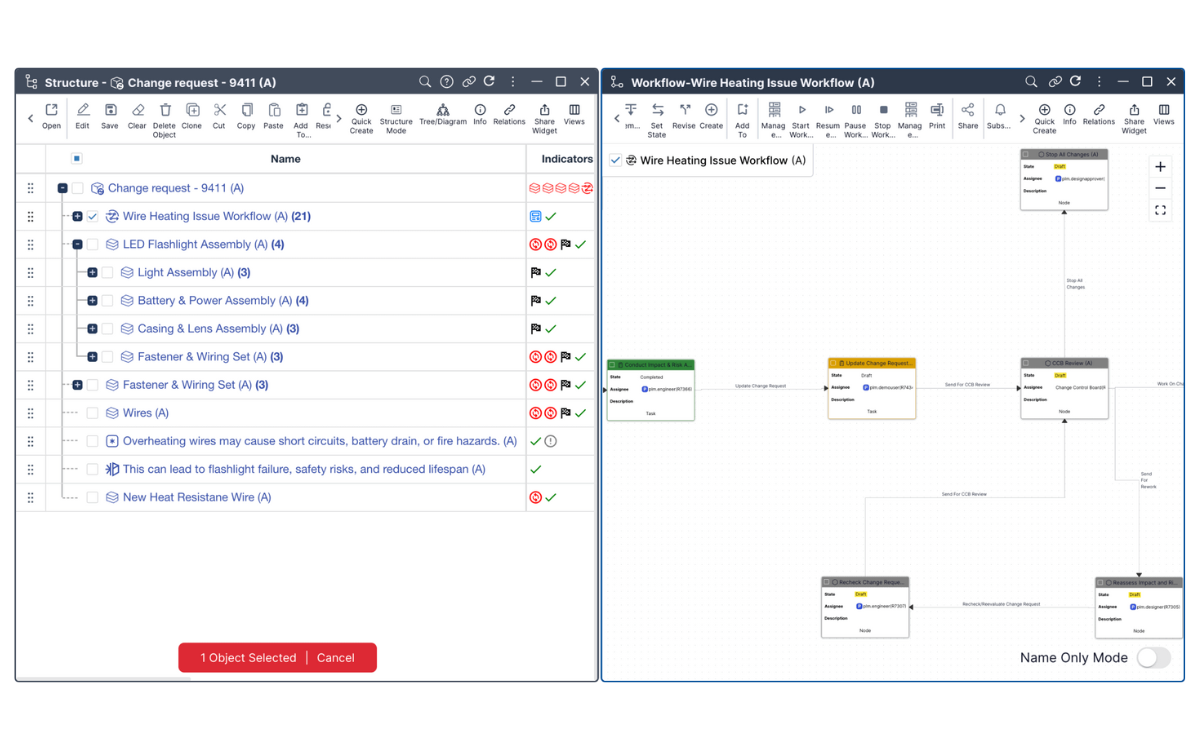Open the Views menu in Structure toolbar
Viewport: 1200px width, 750px height.
pos(574,110)
